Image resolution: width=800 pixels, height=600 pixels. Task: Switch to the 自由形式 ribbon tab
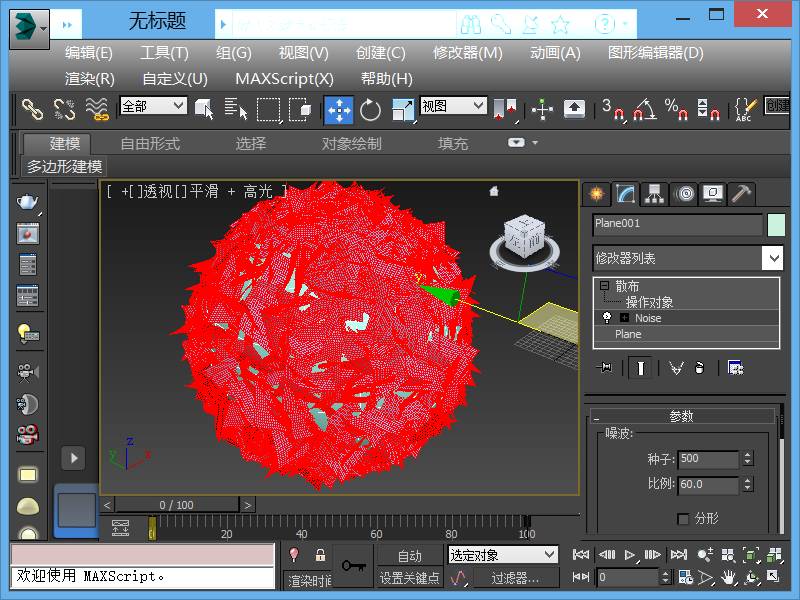150,143
